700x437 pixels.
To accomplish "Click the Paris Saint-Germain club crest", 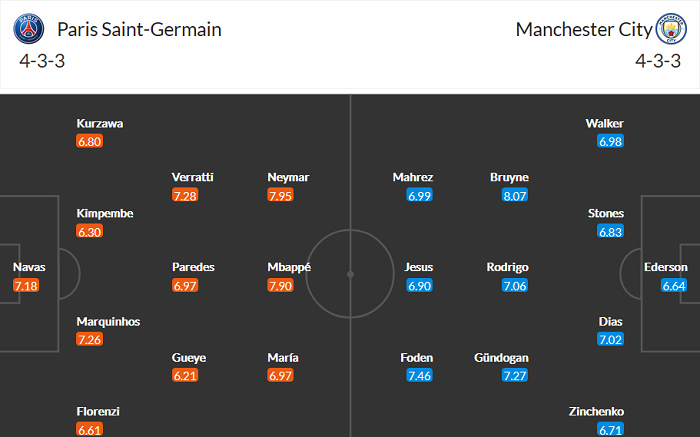I will click(29, 29).
